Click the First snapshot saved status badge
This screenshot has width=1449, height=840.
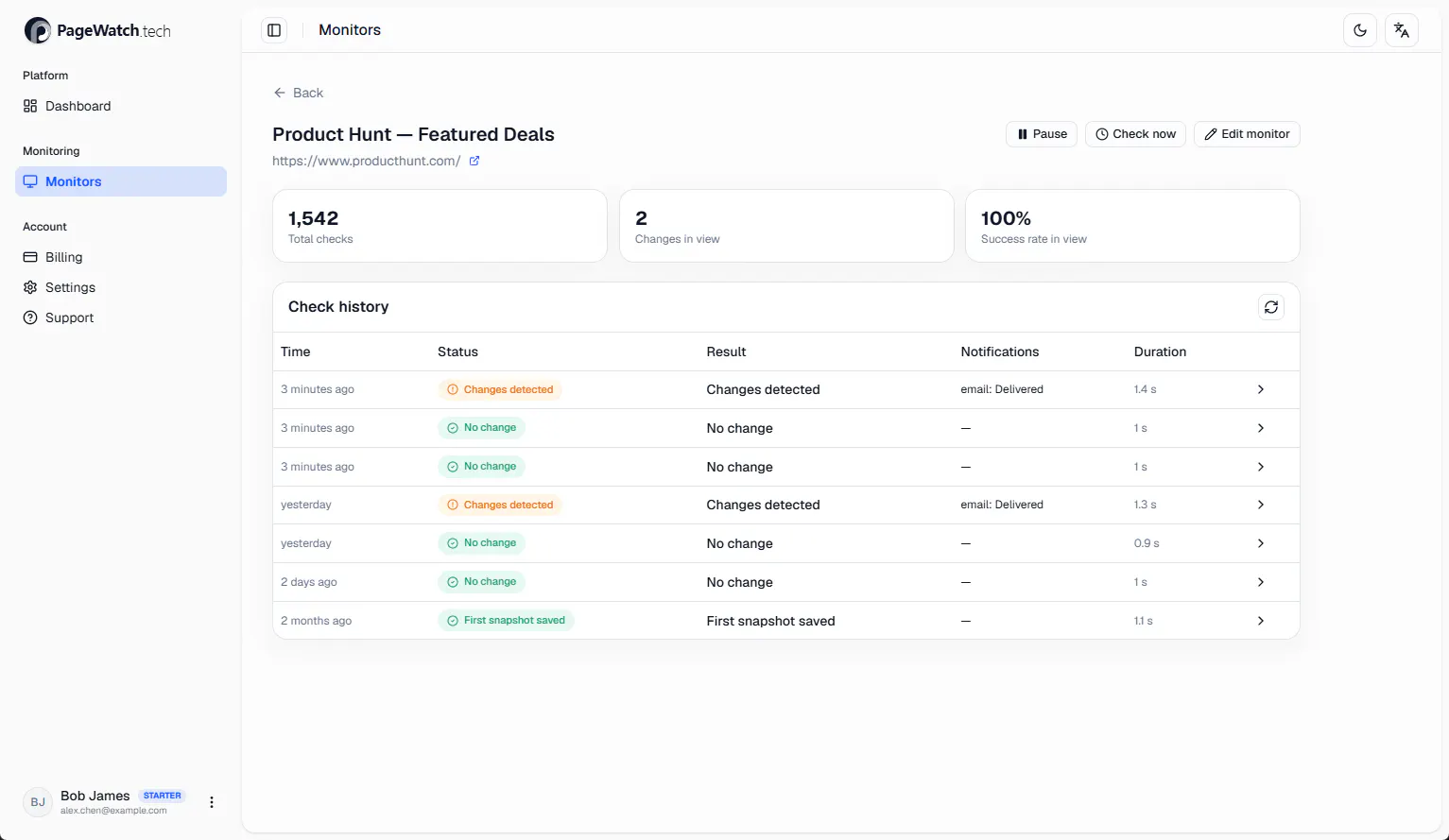(506, 621)
